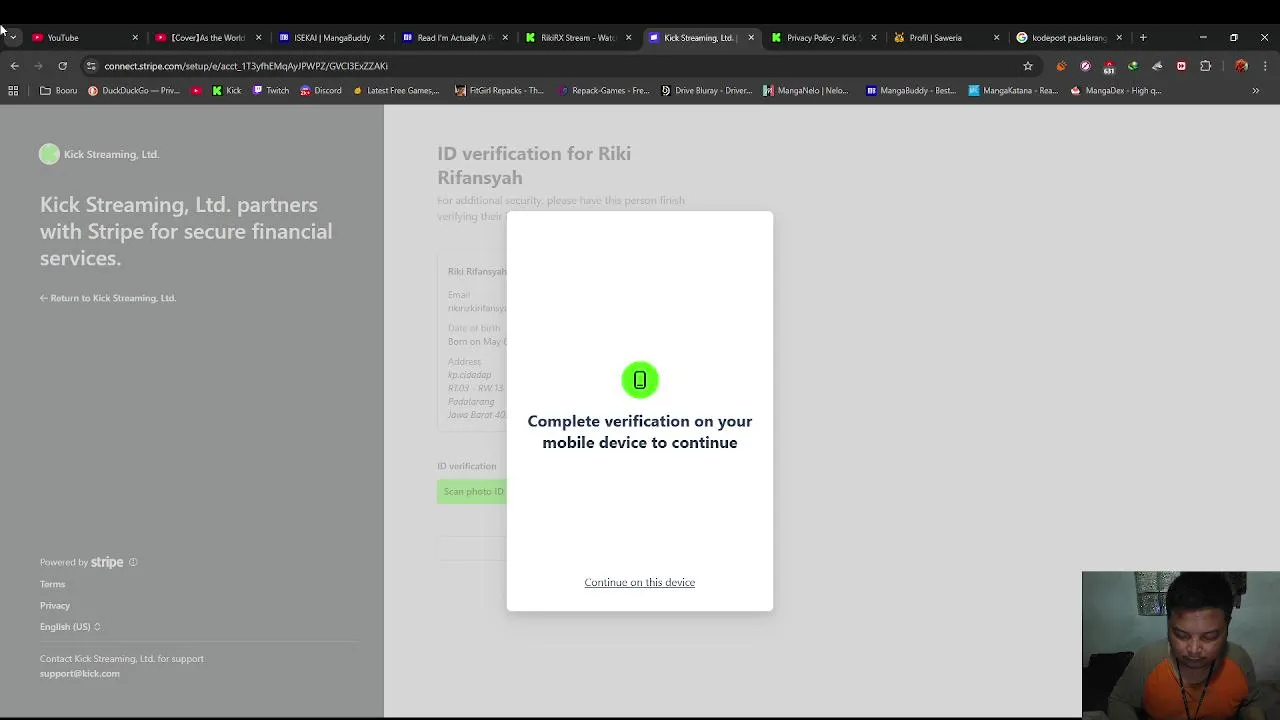Reload the current page
Viewport: 1280px width, 720px height.
(x=62, y=66)
